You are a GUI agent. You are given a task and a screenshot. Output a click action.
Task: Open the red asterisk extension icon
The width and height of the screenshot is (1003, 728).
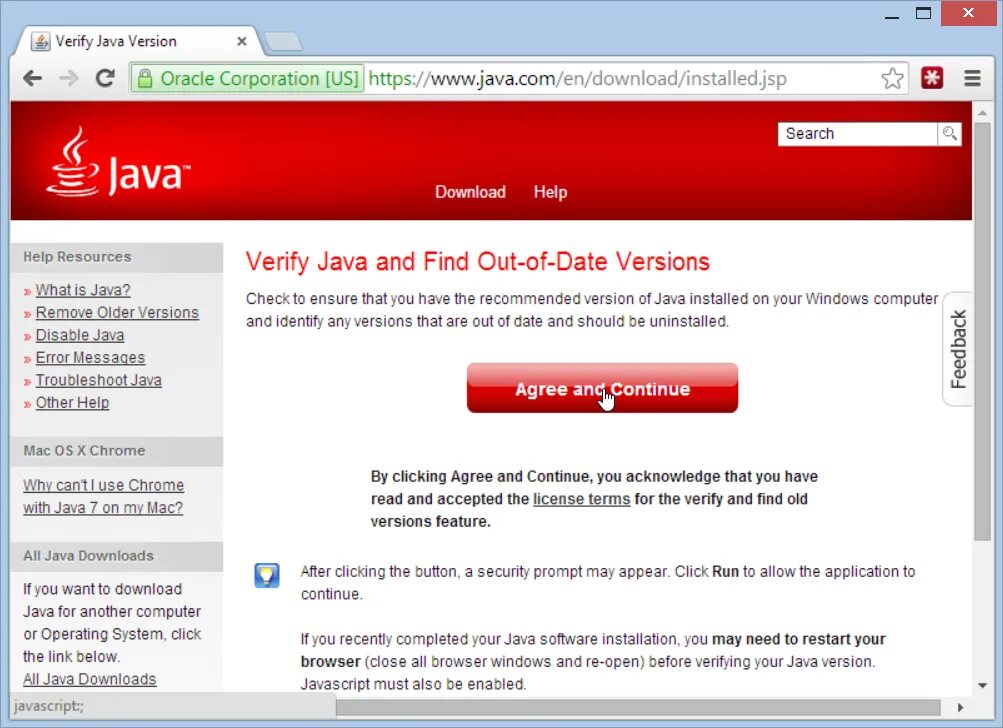coord(932,78)
